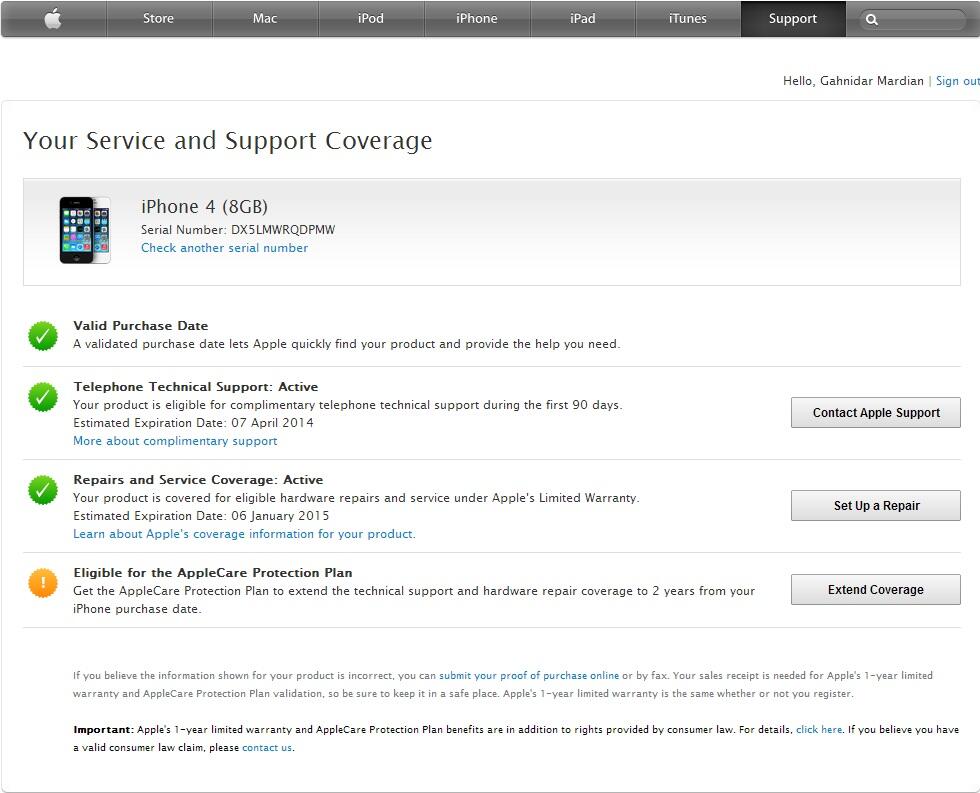Click orange warning icon beside AppleCare eligibility
Image resolution: width=980 pixels, height=793 pixels.
pos(42,583)
